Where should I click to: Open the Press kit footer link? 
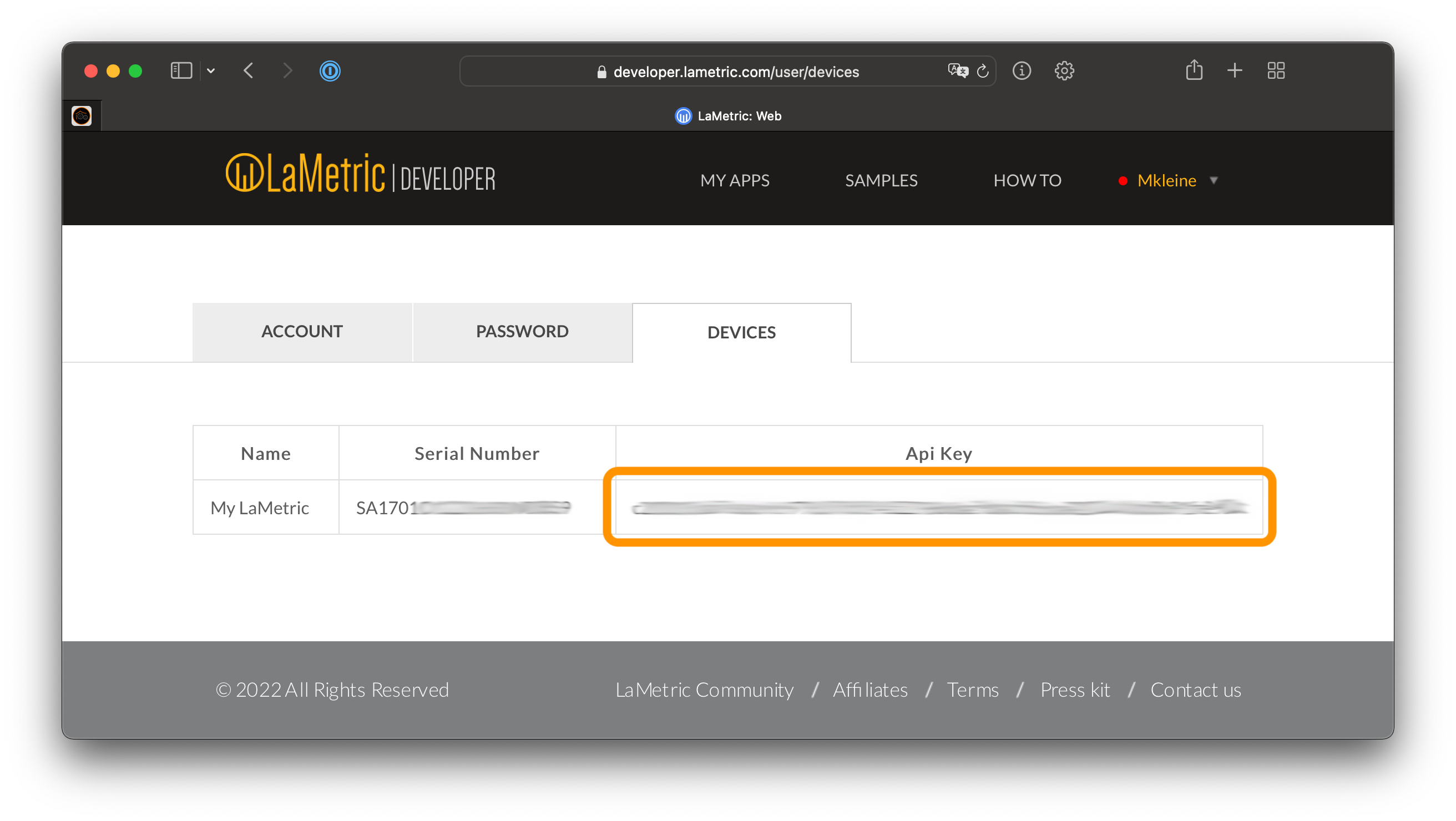[1075, 690]
